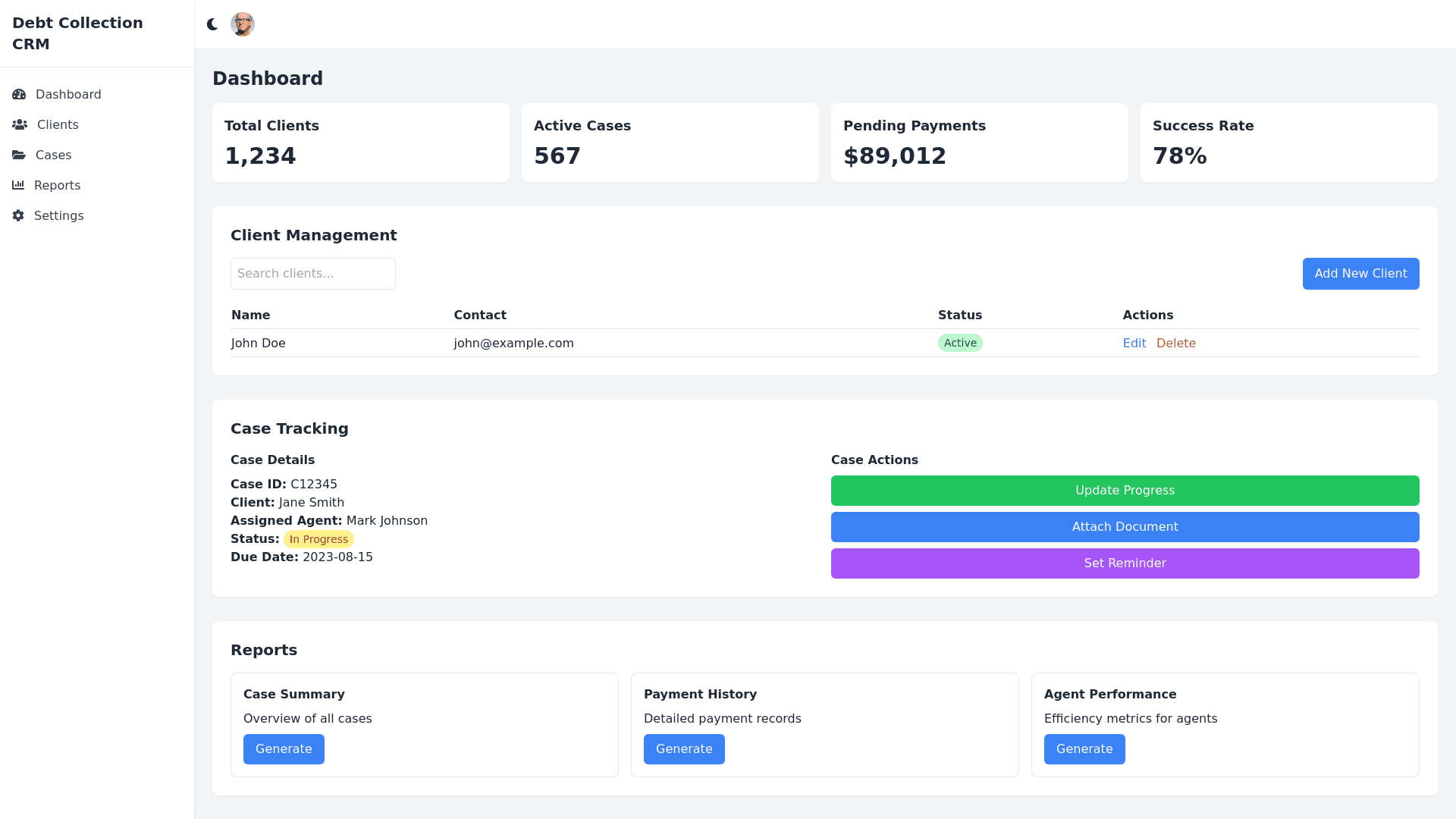Go to the Settings menu item
The height and width of the screenshot is (819, 1456).
[x=58, y=215]
